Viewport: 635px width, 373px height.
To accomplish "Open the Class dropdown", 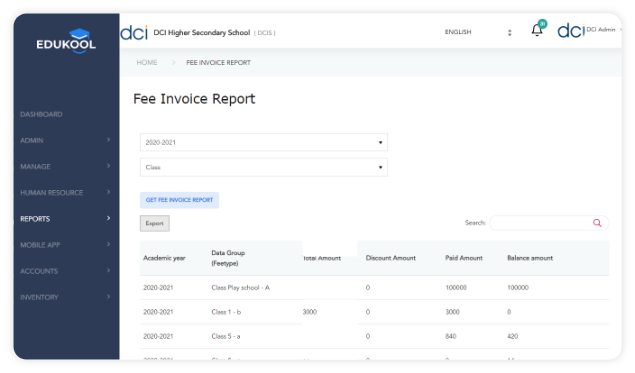I will pos(264,167).
